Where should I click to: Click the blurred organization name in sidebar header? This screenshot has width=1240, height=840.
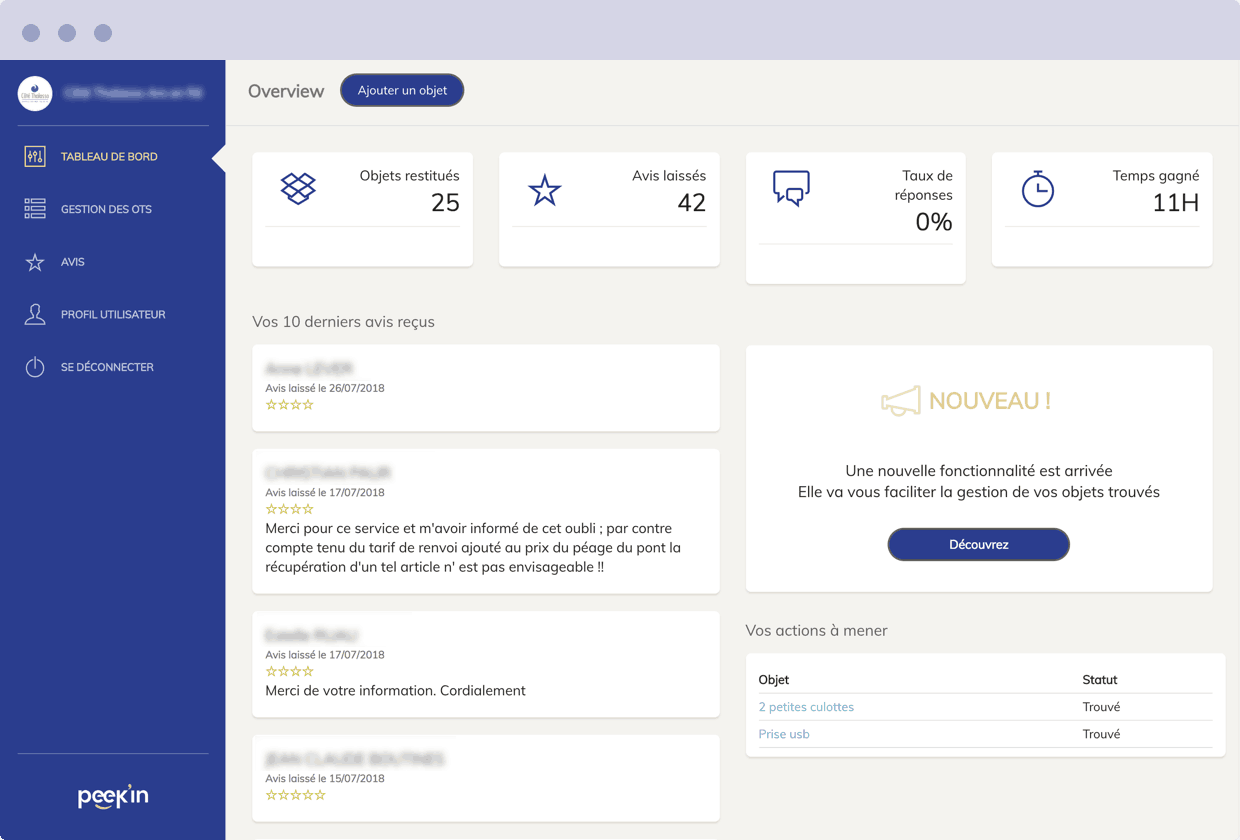[x=133, y=93]
